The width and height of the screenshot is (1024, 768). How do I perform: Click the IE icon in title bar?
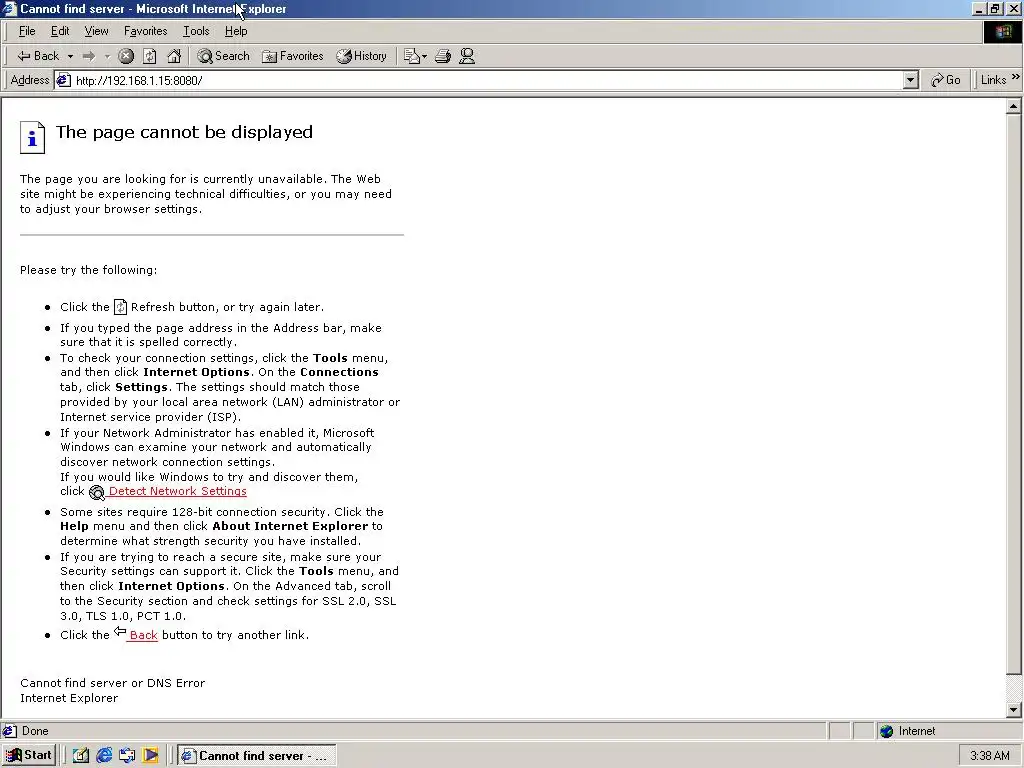pyautogui.click(x=10, y=8)
